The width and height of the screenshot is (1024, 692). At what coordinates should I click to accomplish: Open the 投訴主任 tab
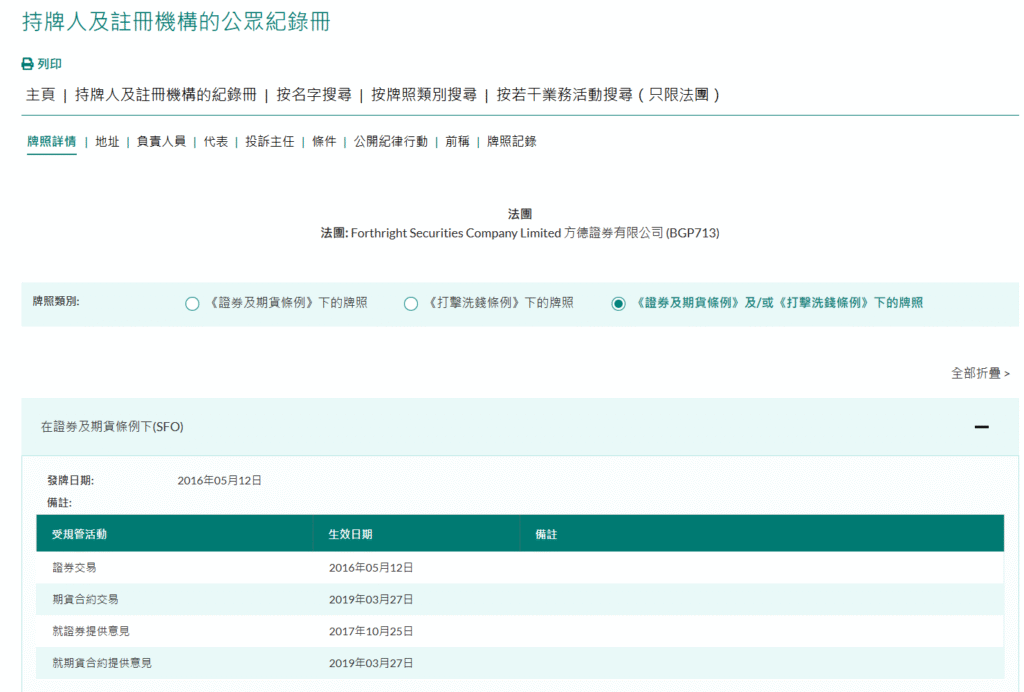point(270,142)
